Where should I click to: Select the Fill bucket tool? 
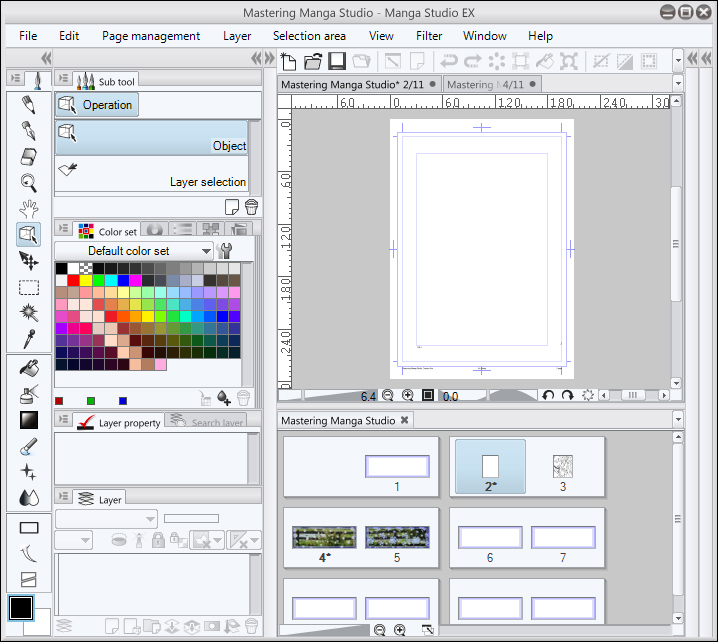tap(28, 368)
